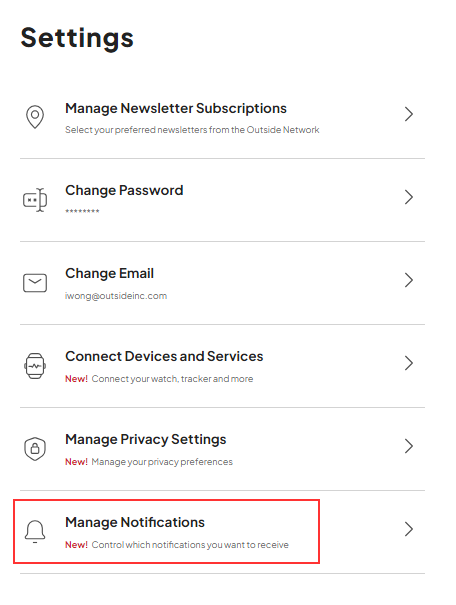This screenshot has width=456, height=605.
Task: Click the bell notifications icon
Action: [35, 532]
